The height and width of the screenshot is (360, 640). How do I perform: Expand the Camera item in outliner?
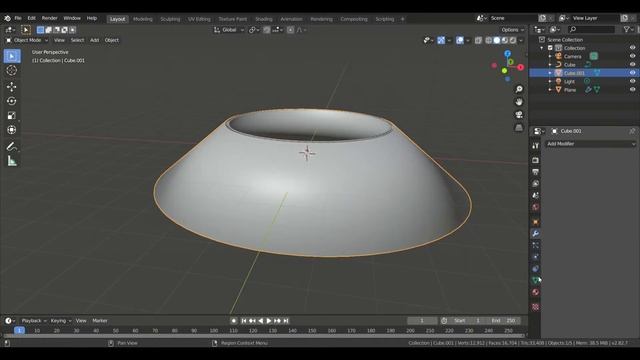click(x=550, y=56)
